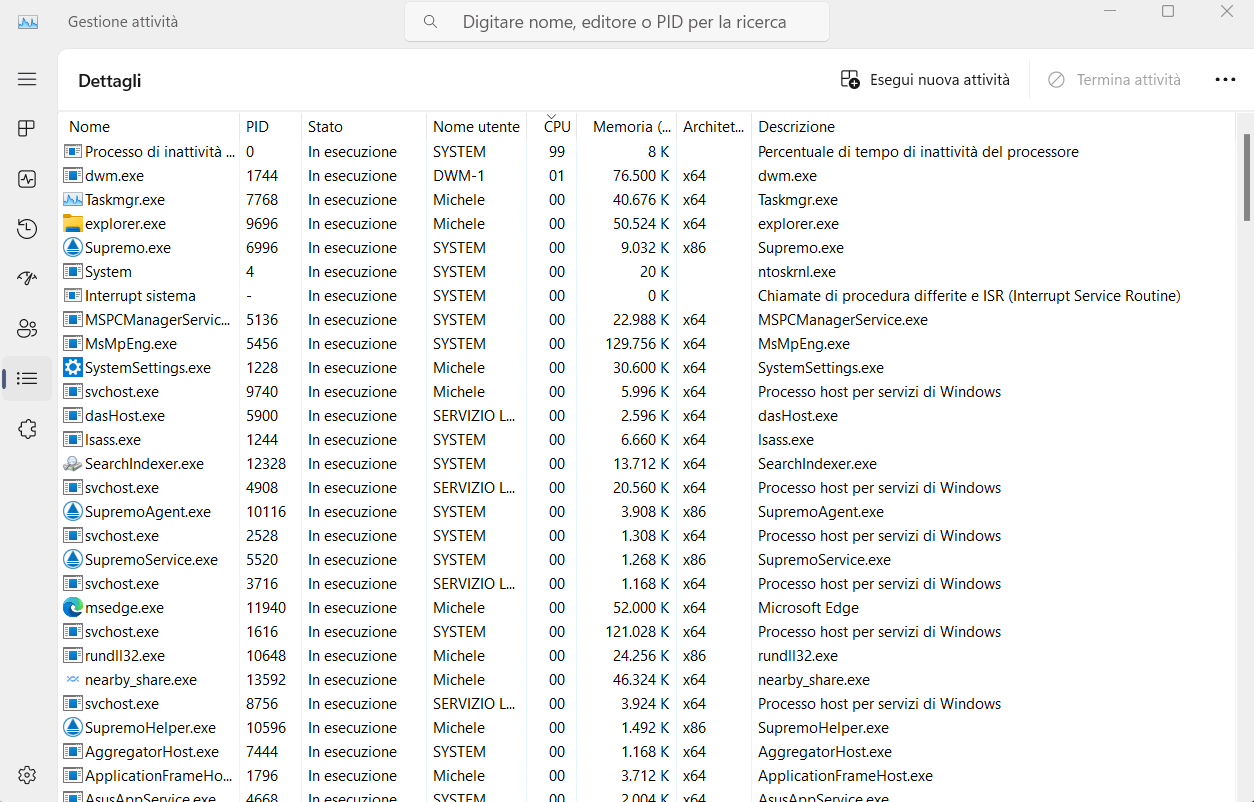Select MsMpEng.exe process name

130,343
